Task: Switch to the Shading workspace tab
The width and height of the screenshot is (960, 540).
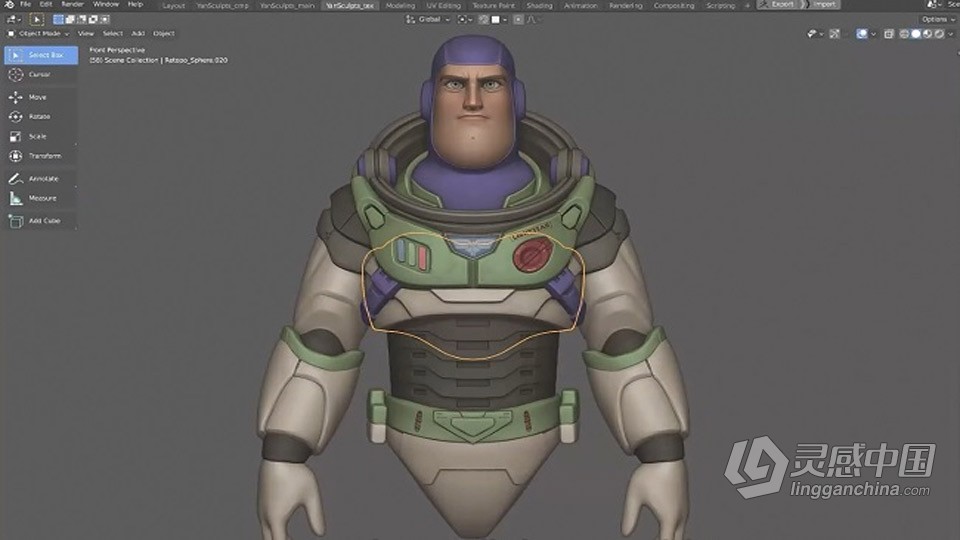Action: [x=539, y=6]
